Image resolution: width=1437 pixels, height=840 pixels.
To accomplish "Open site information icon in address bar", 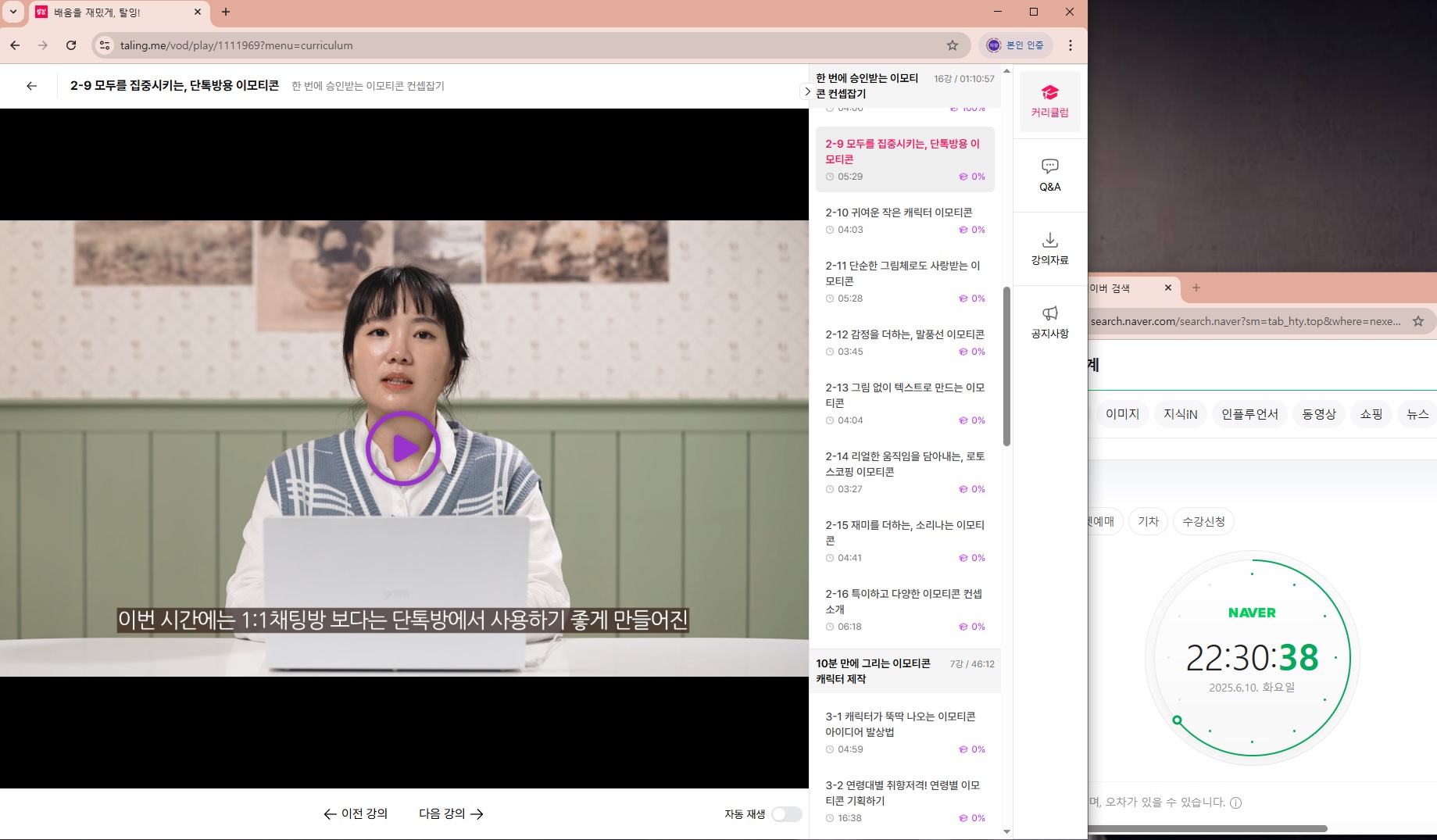I will click(x=105, y=45).
